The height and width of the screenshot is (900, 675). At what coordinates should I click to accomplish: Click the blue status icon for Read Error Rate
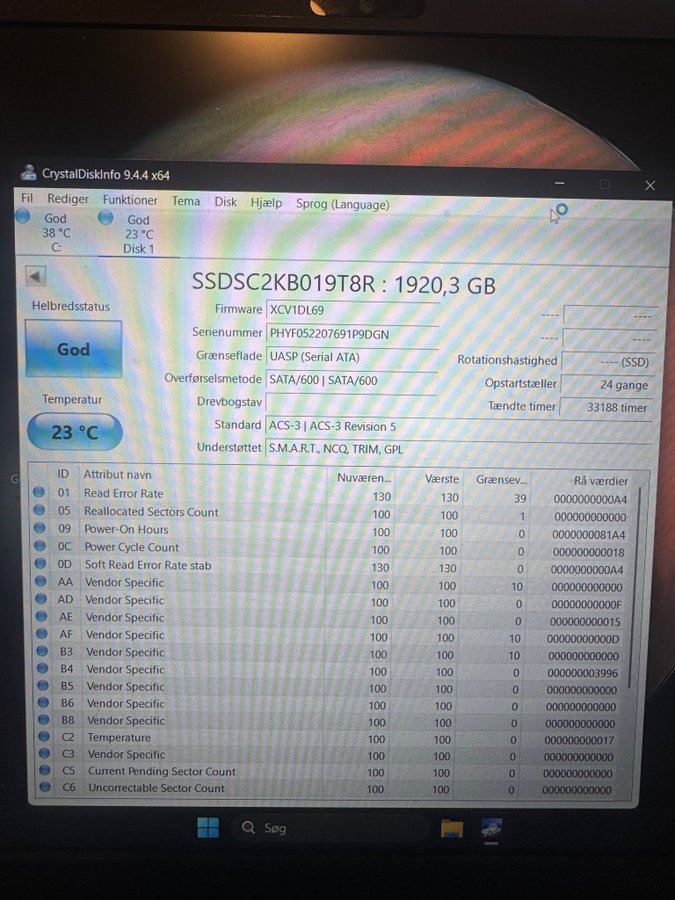39,493
